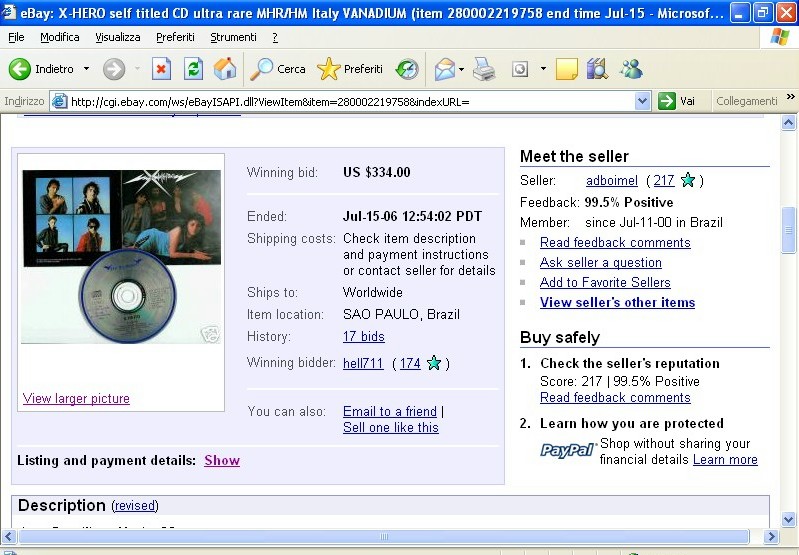The height and width of the screenshot is (555, 799).
Task: Click Show listing and payment details
Action: [x=222, y=460]
